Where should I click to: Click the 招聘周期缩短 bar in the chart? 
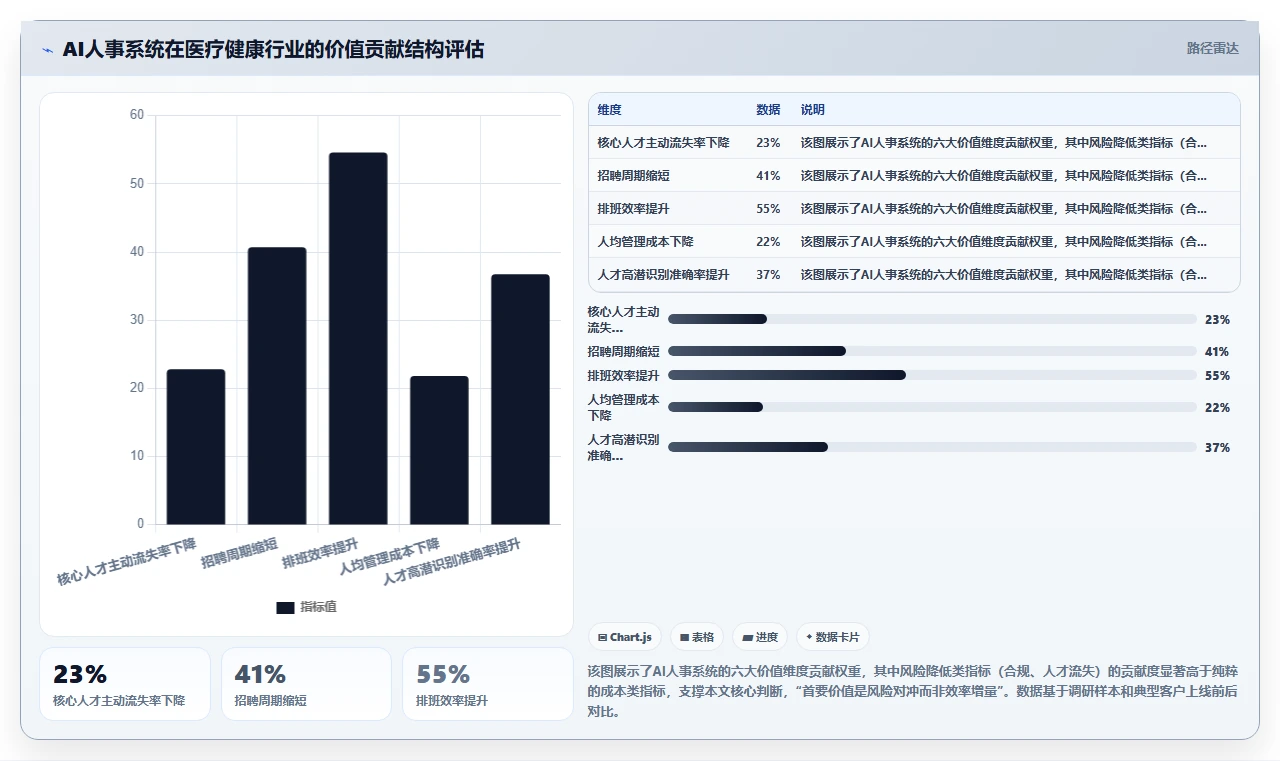(277, 386)
